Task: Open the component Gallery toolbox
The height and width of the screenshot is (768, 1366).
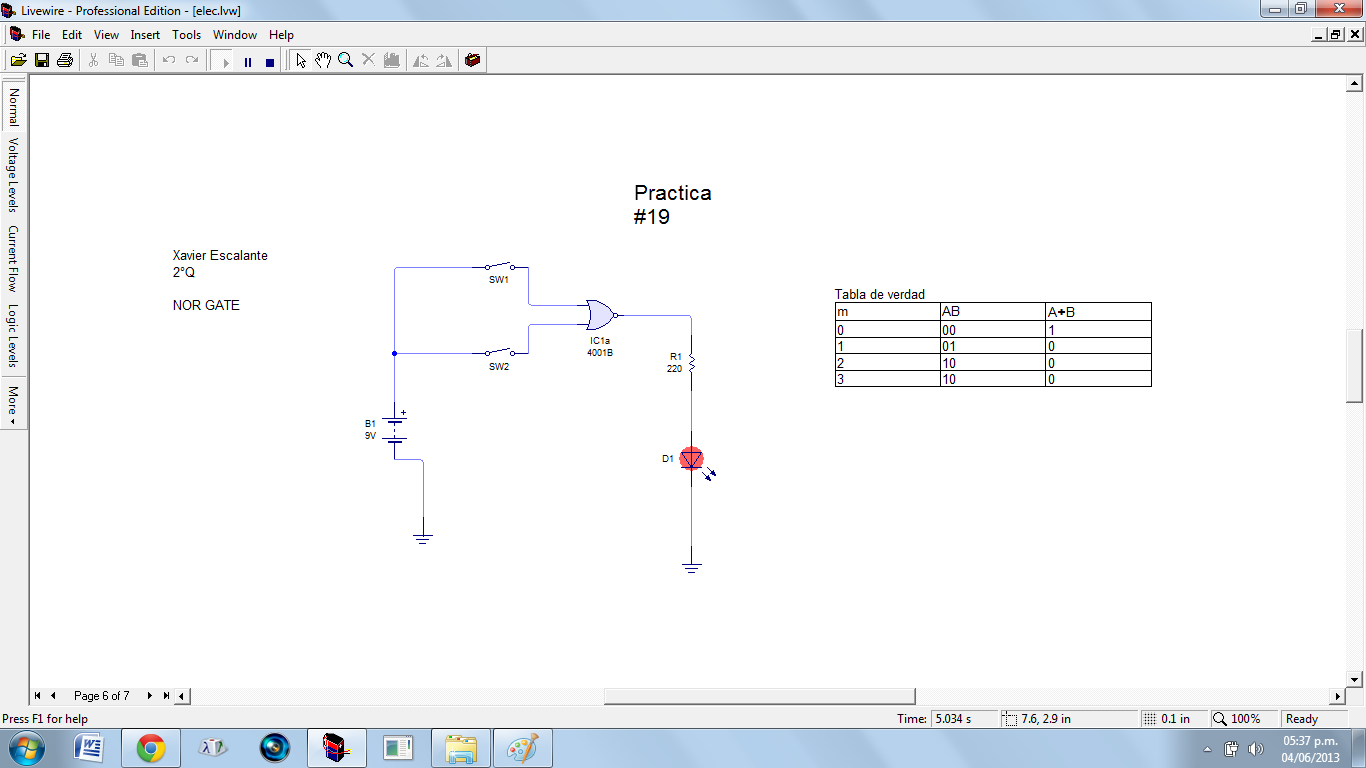Action: [472, 60]
